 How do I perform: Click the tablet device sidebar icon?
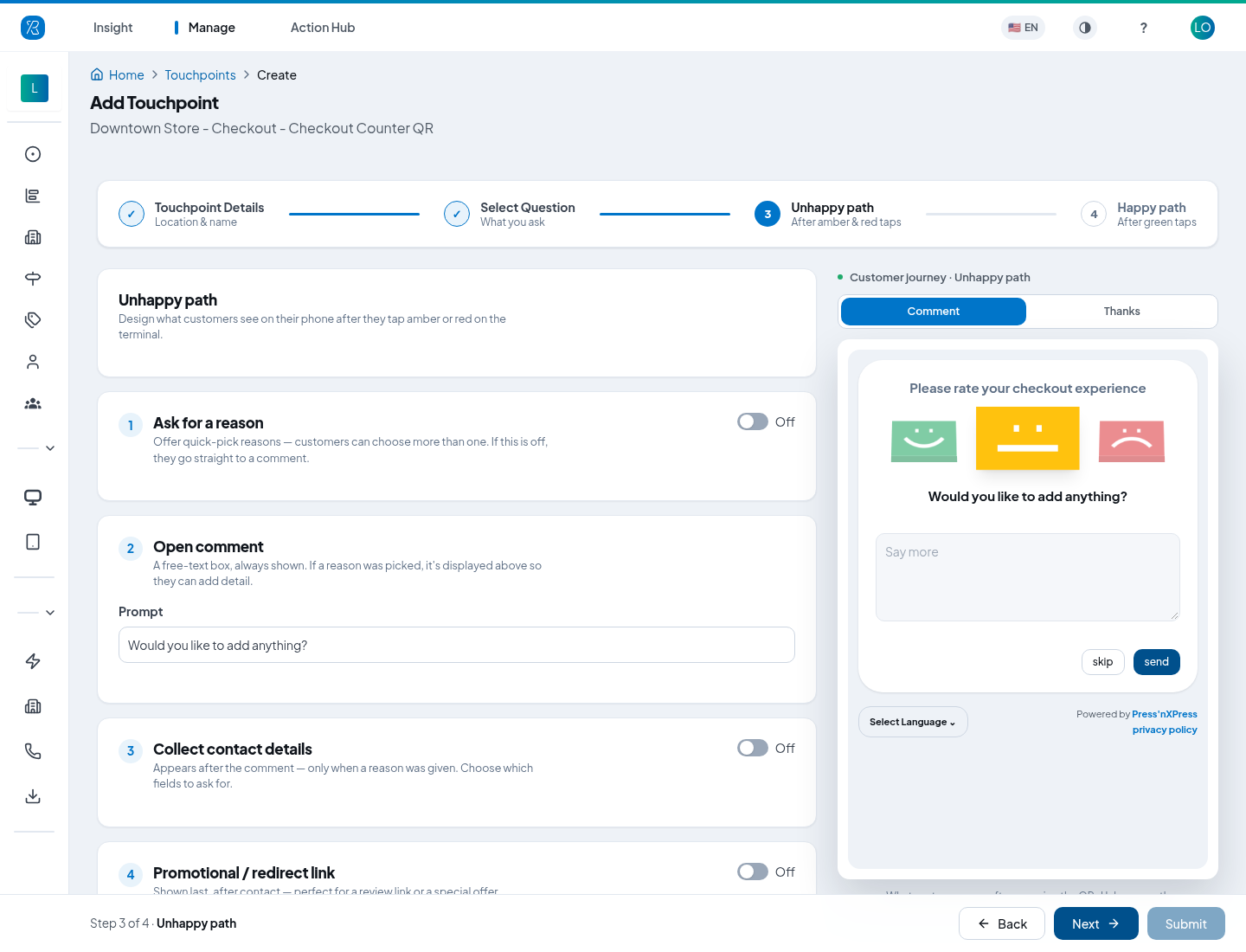pyautogui.click(x=33, y=542)
